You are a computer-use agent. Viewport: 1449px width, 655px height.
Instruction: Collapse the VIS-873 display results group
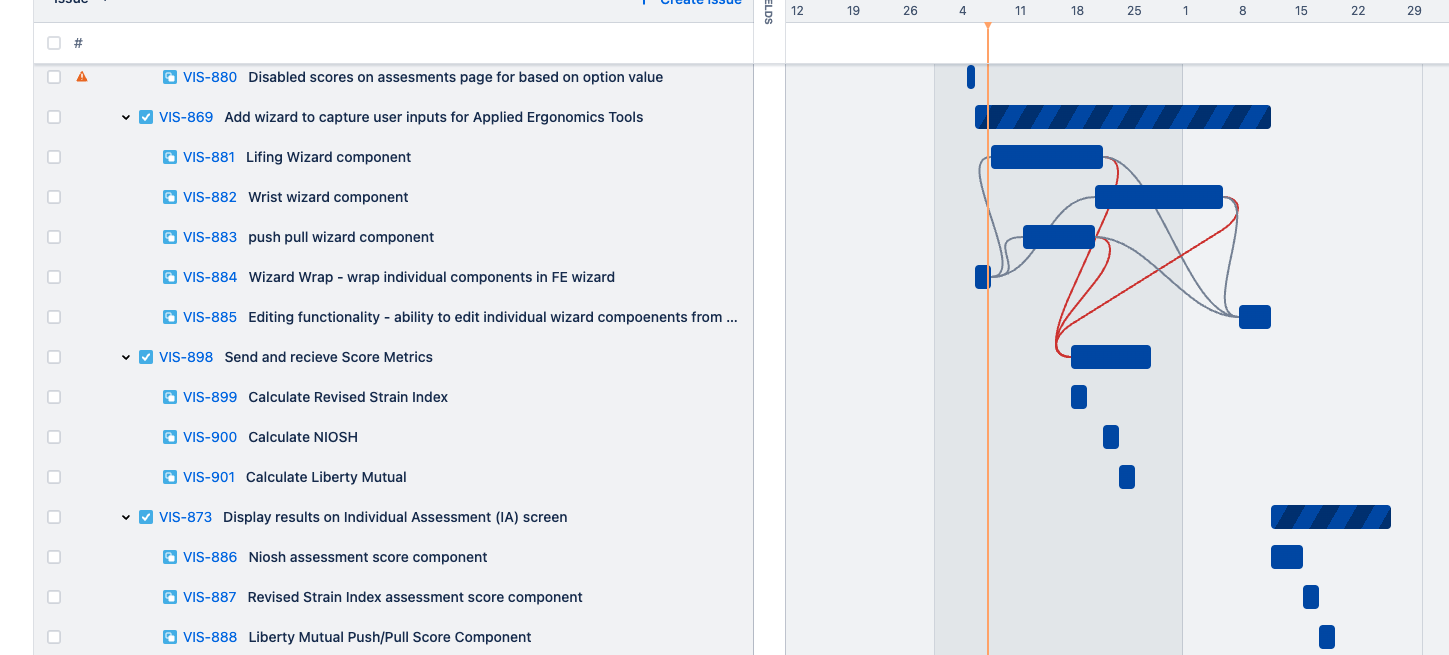(126, 517)
